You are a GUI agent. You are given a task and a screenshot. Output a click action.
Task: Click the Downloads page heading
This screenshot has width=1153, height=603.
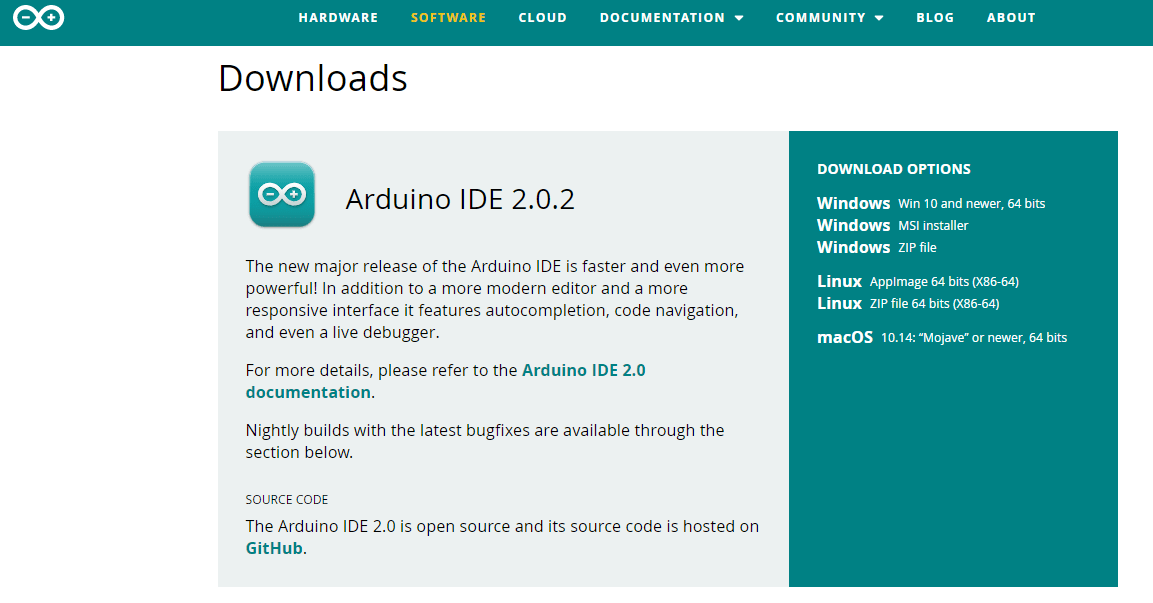(313, 78)
